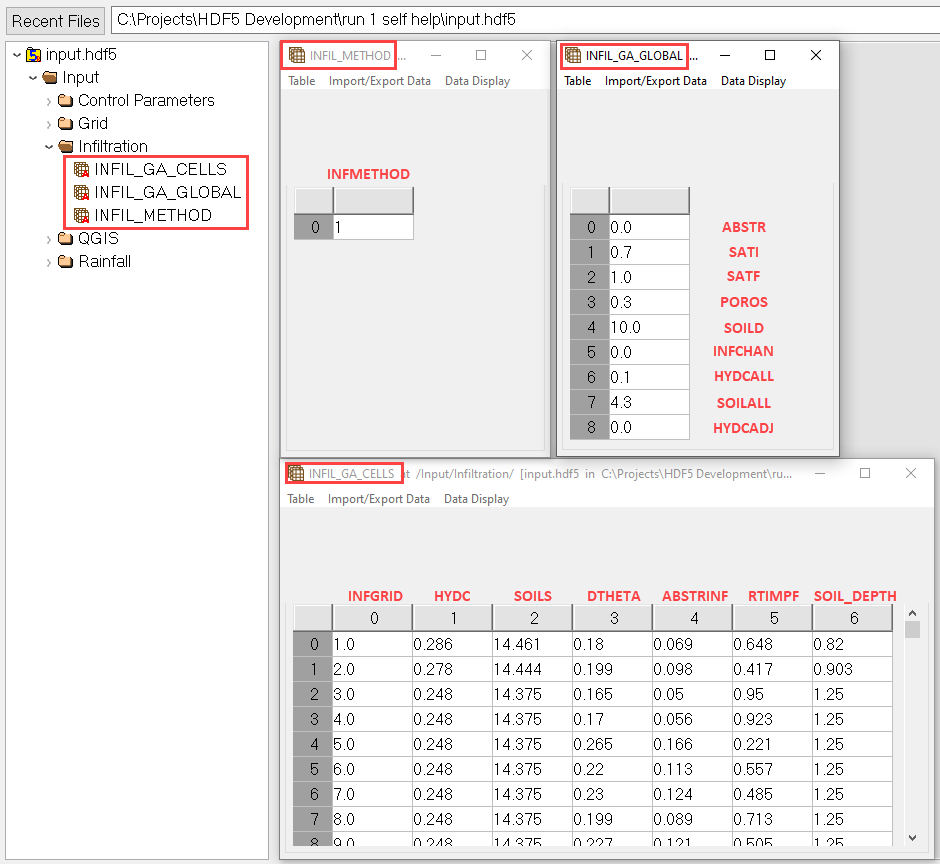Expand the Control Parameters folder
Image resolution: width=940 pixels, height=864 pixels.
(49, 101)
